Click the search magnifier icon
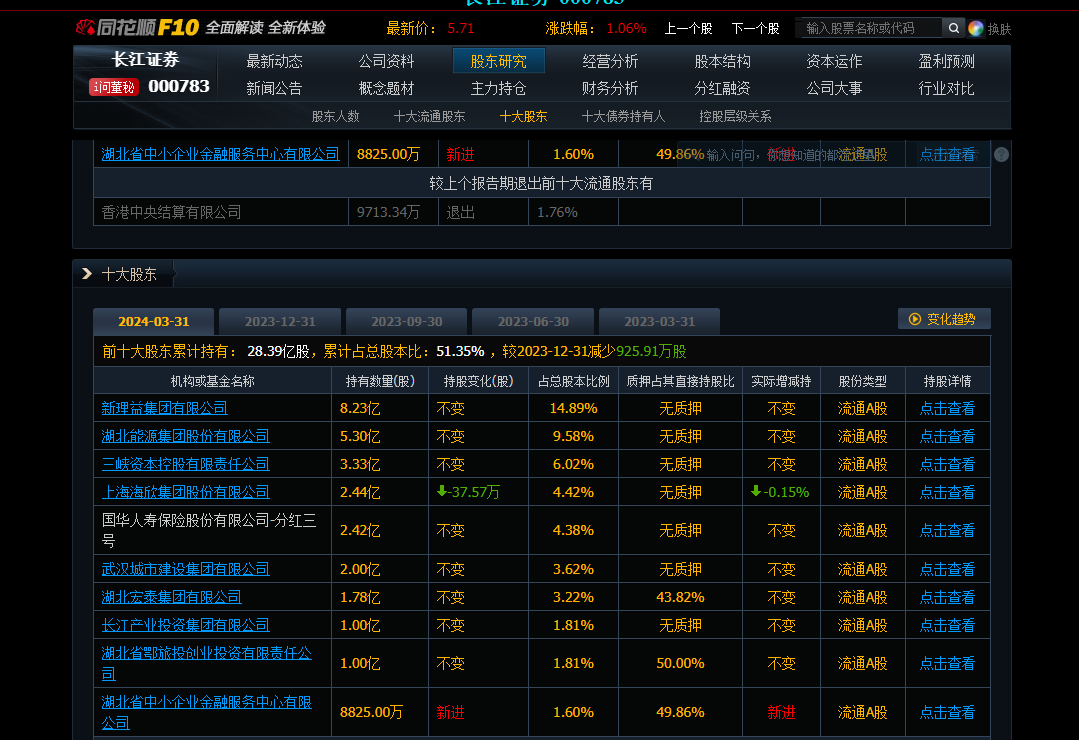1079x740 pixels. coord(953,28)
